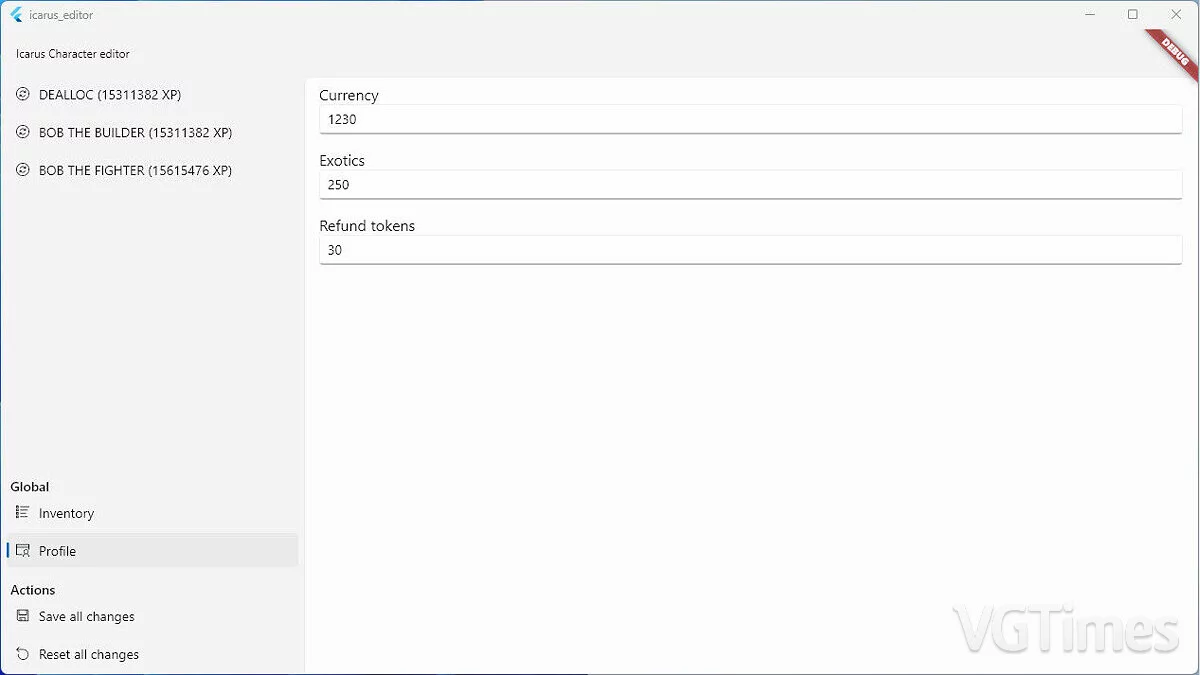Click the character icon beside BOB THE FIGHTER
Image resolution: width=1200 pixels, height=675 pixels.
point(23,170)
